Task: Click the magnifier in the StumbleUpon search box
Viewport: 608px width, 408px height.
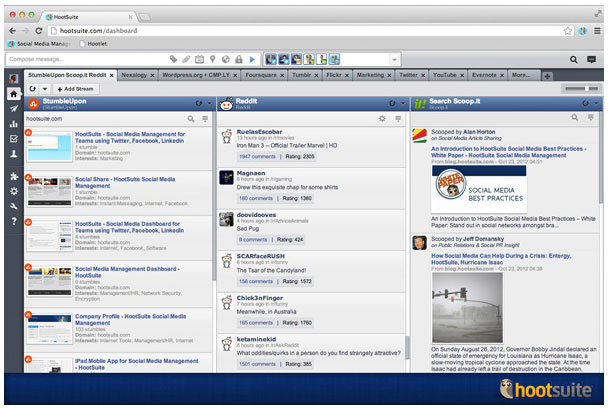Action: [191, 119]
